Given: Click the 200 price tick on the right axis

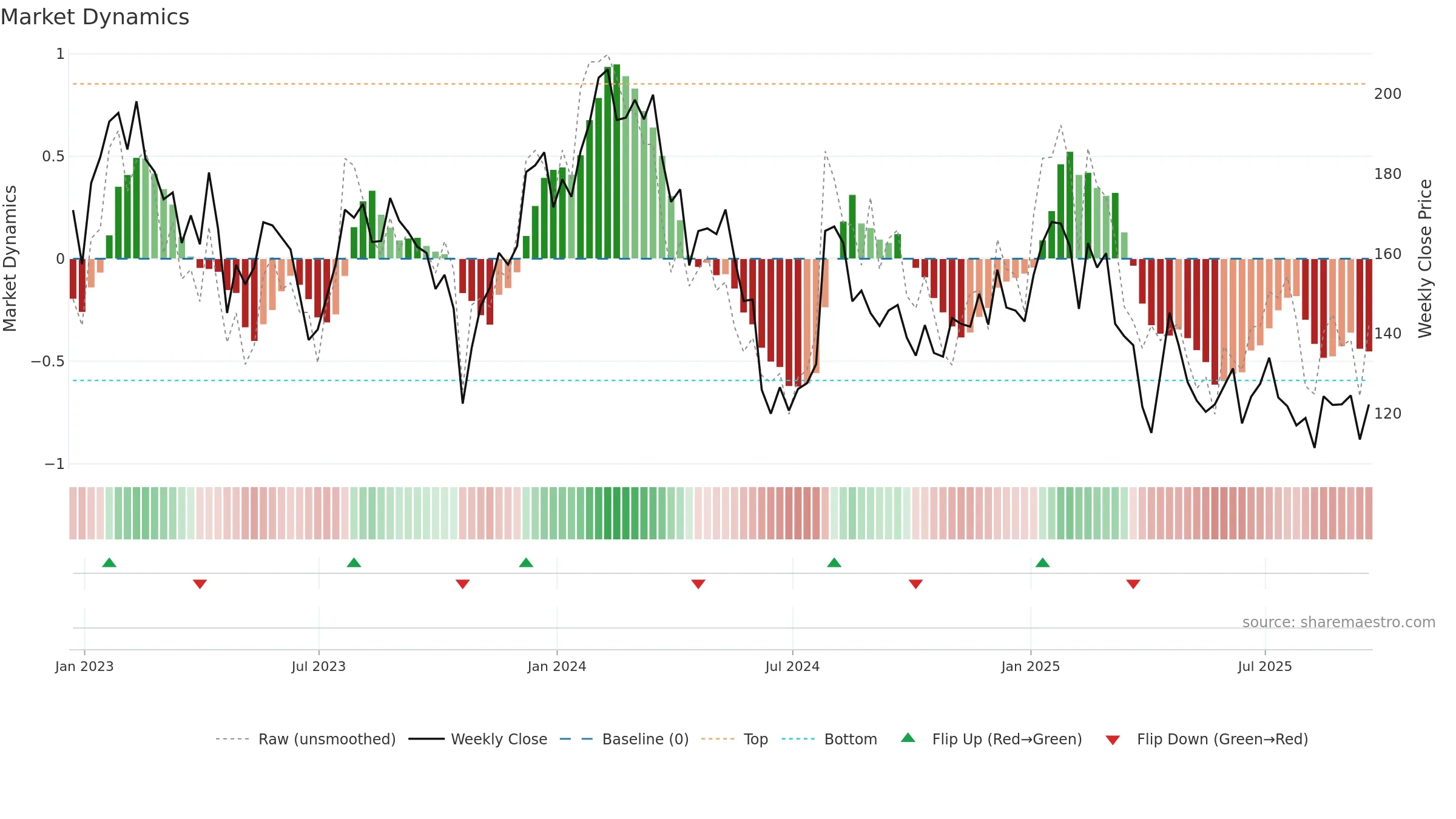Looking at the screenshot, I should 1388,94.
